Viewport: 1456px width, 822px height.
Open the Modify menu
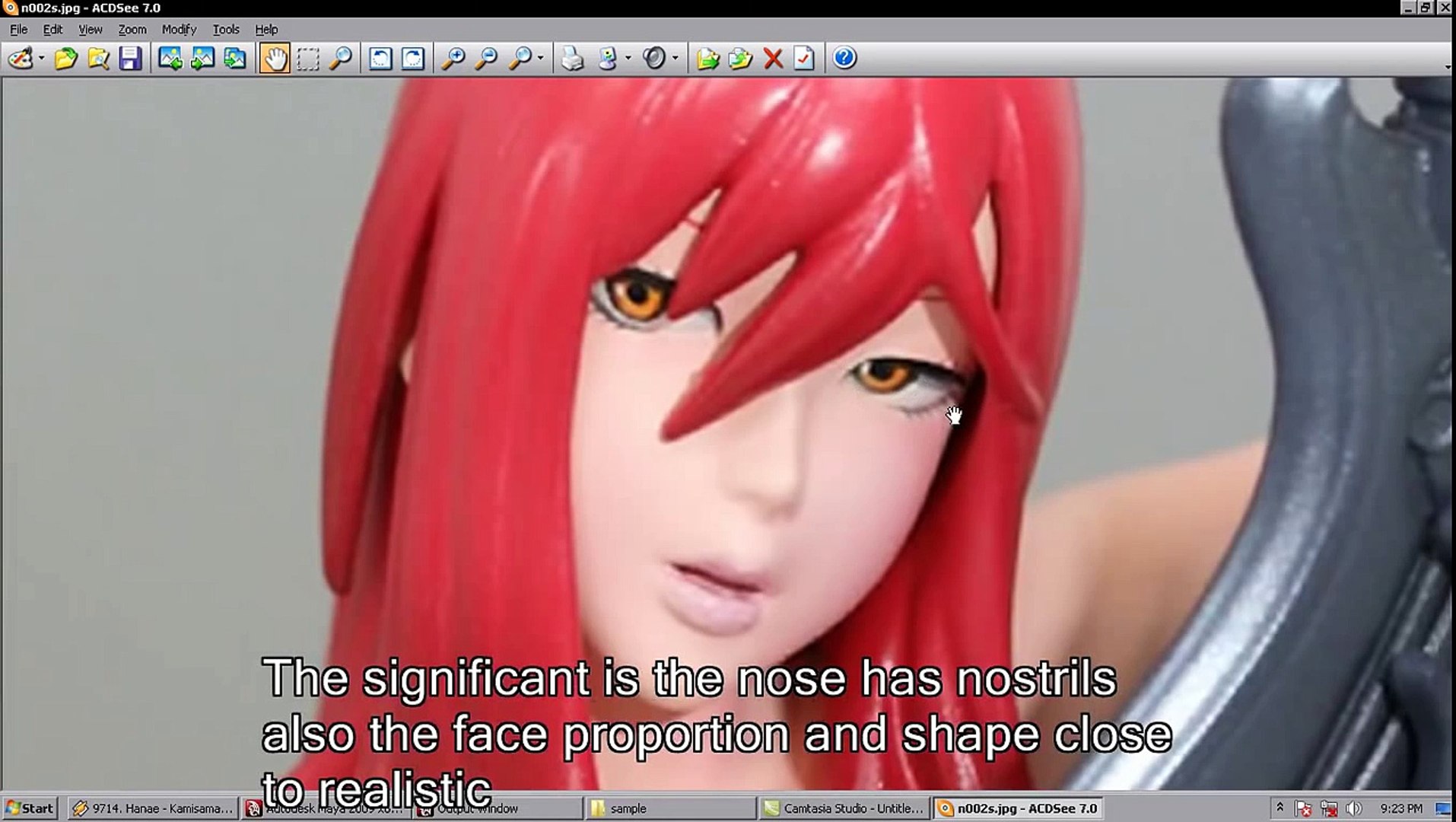pos(179,30)
